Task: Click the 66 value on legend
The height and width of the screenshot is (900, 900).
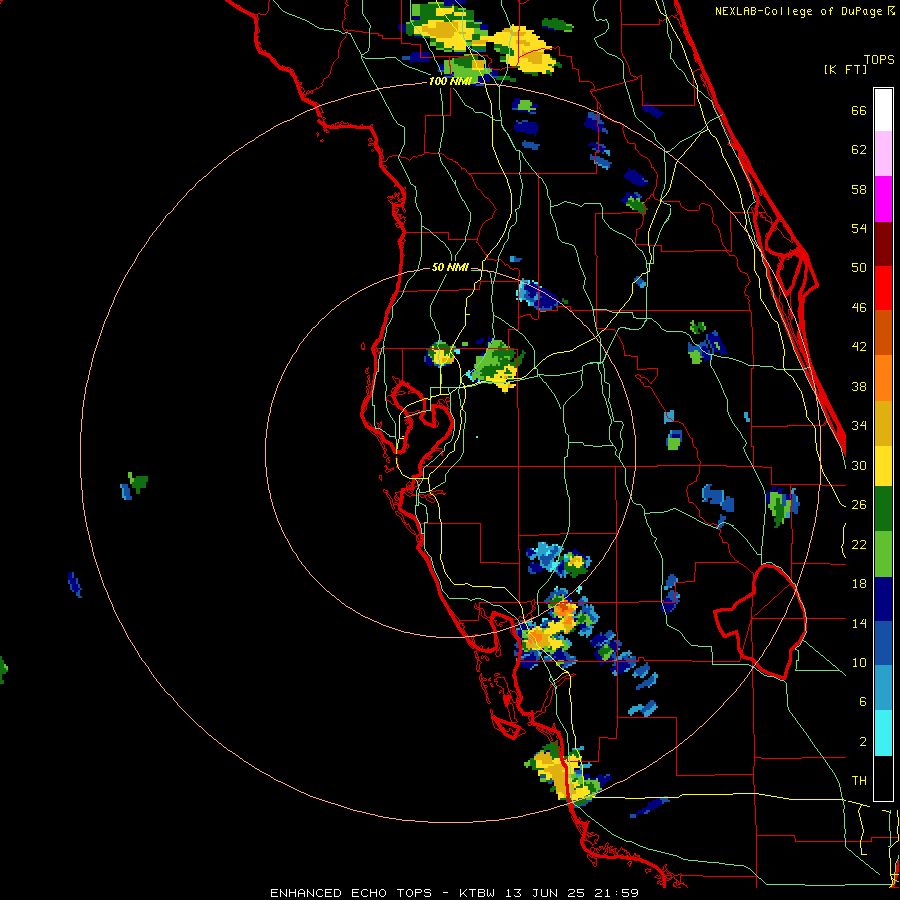Action: click(x=859, y=111)
